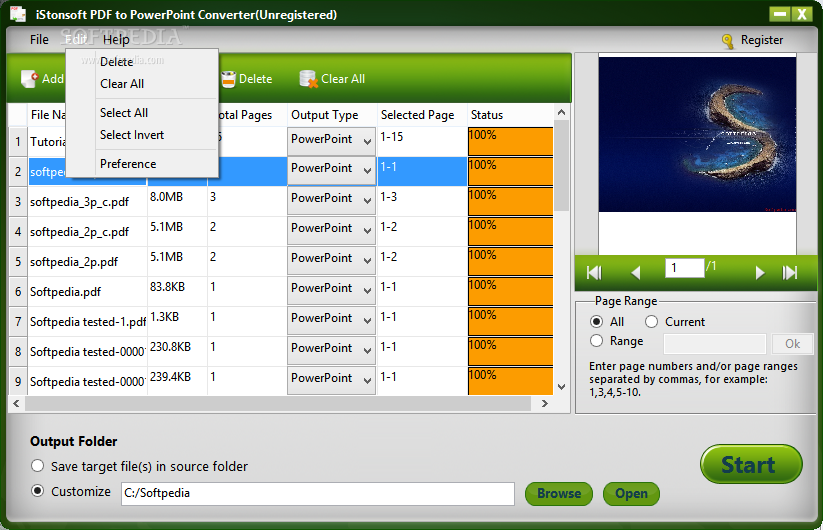Click the file list scroll up arrow
823x530 pixels.
[561, 112]
